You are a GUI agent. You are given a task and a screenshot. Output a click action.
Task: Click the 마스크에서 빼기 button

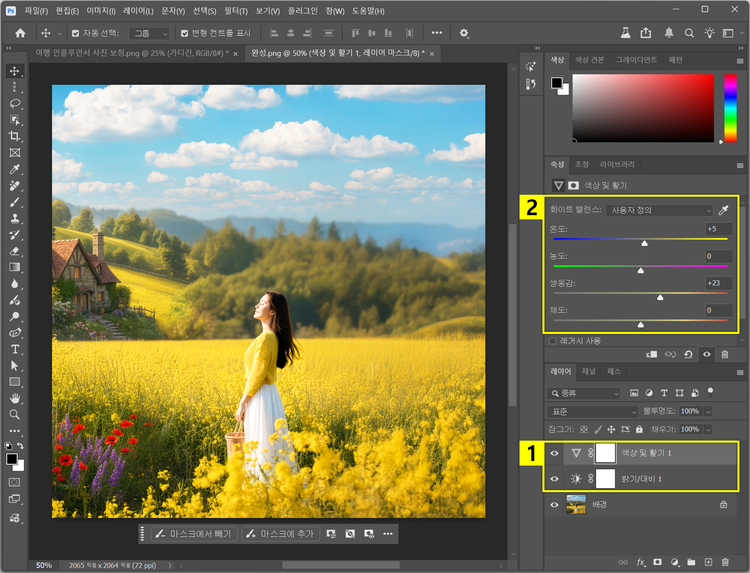click(x=194, y=534)
